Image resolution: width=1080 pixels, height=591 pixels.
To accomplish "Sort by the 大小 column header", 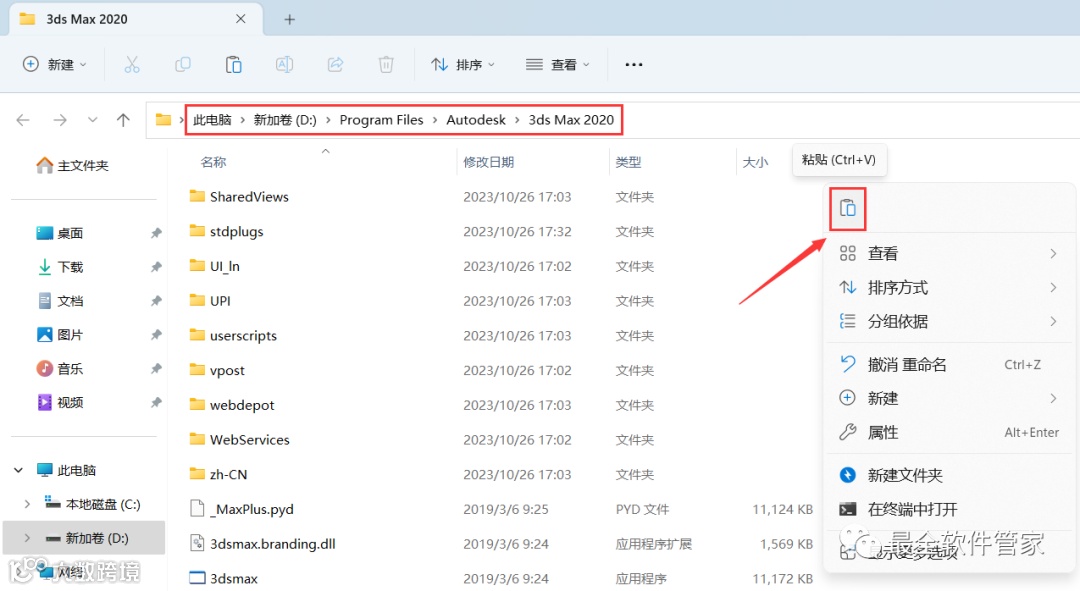I will [755, 163].
